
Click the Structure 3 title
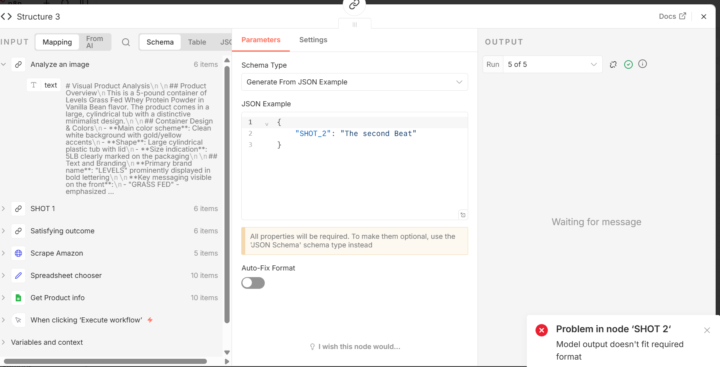38,17
